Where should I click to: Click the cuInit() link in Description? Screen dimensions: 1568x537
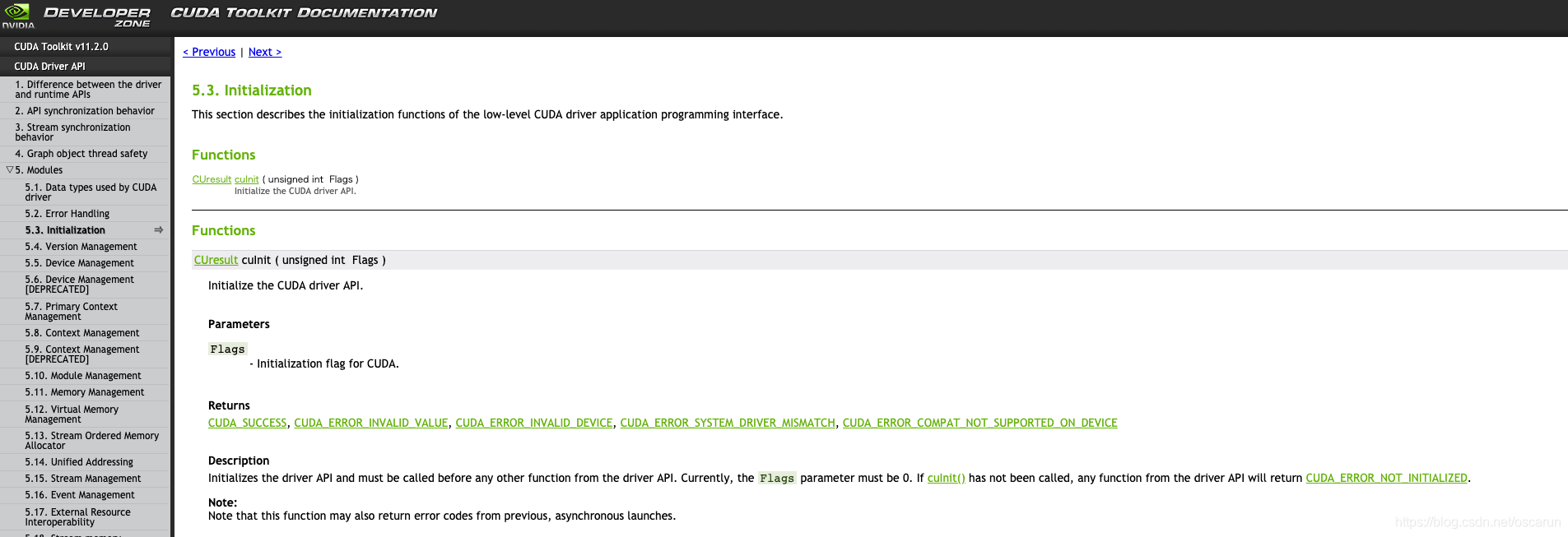947,478
